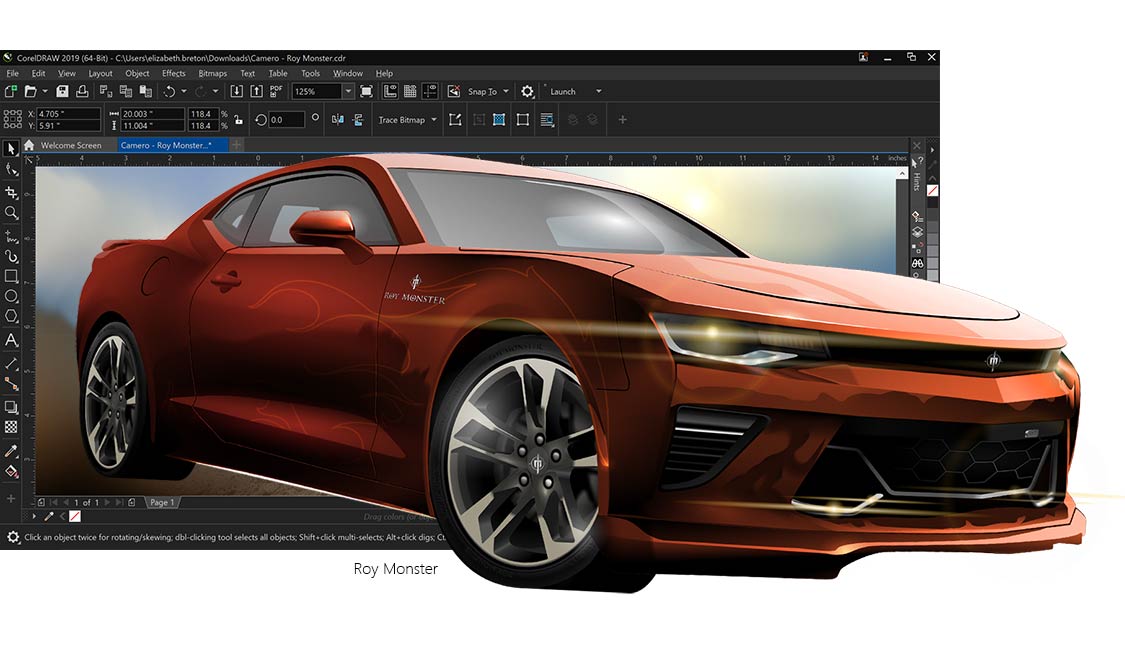Select the Shape edit tool
This screenshot has width=1125, height=650.
[11, 170]
